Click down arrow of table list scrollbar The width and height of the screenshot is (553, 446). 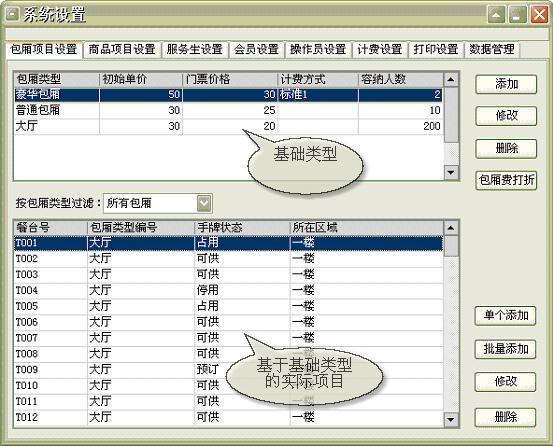pos(451,420)
